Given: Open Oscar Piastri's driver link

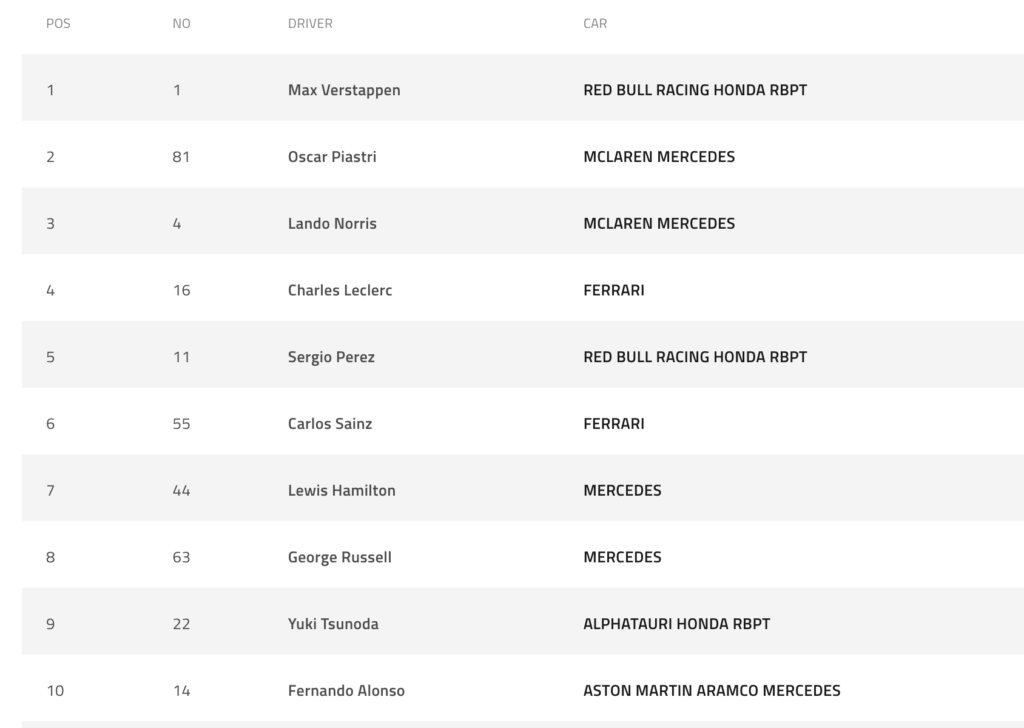Looking at the screenshot, I should point(332,157).
